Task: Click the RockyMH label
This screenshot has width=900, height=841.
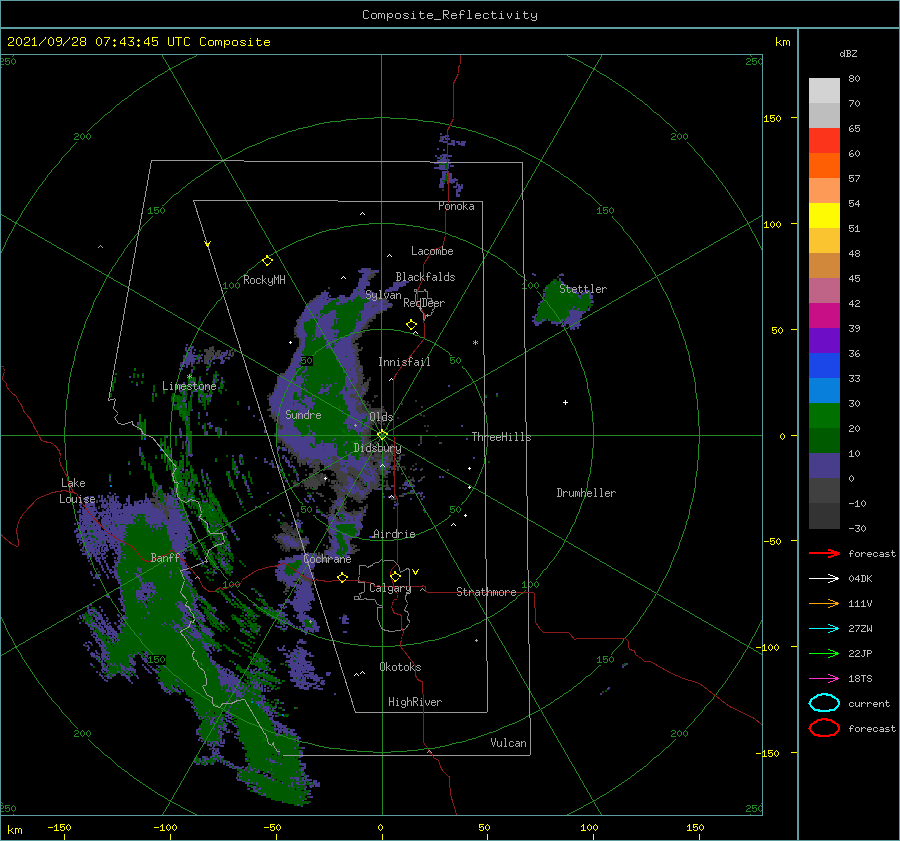Action: [x=264, y=280]
